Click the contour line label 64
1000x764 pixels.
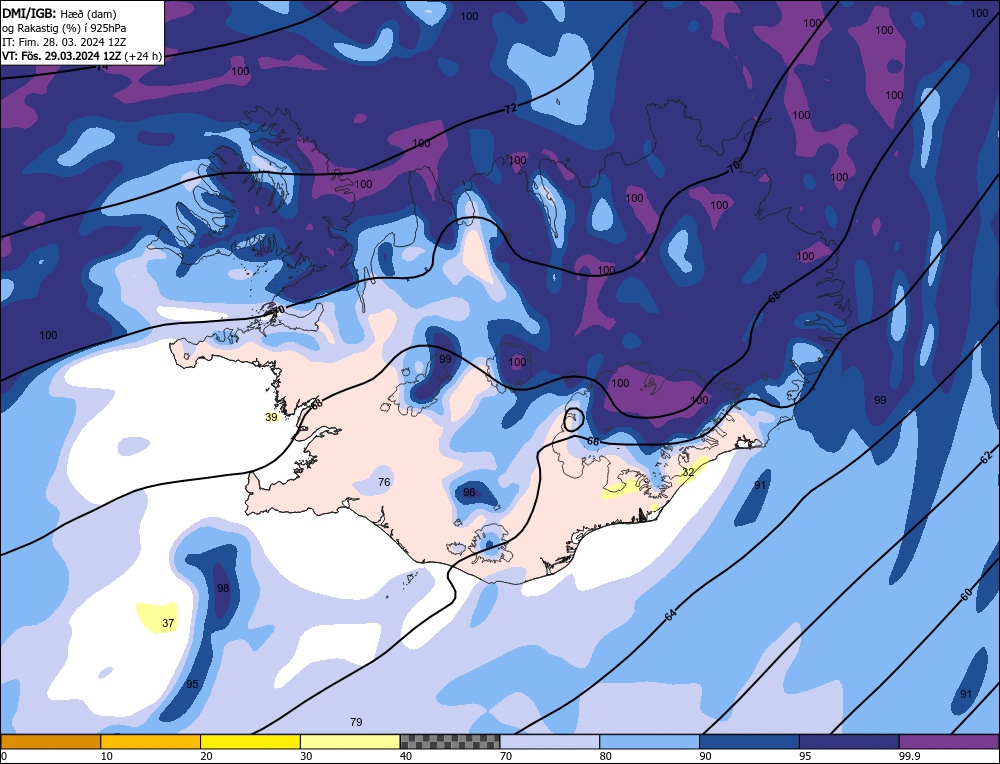(x=670, y=615)
